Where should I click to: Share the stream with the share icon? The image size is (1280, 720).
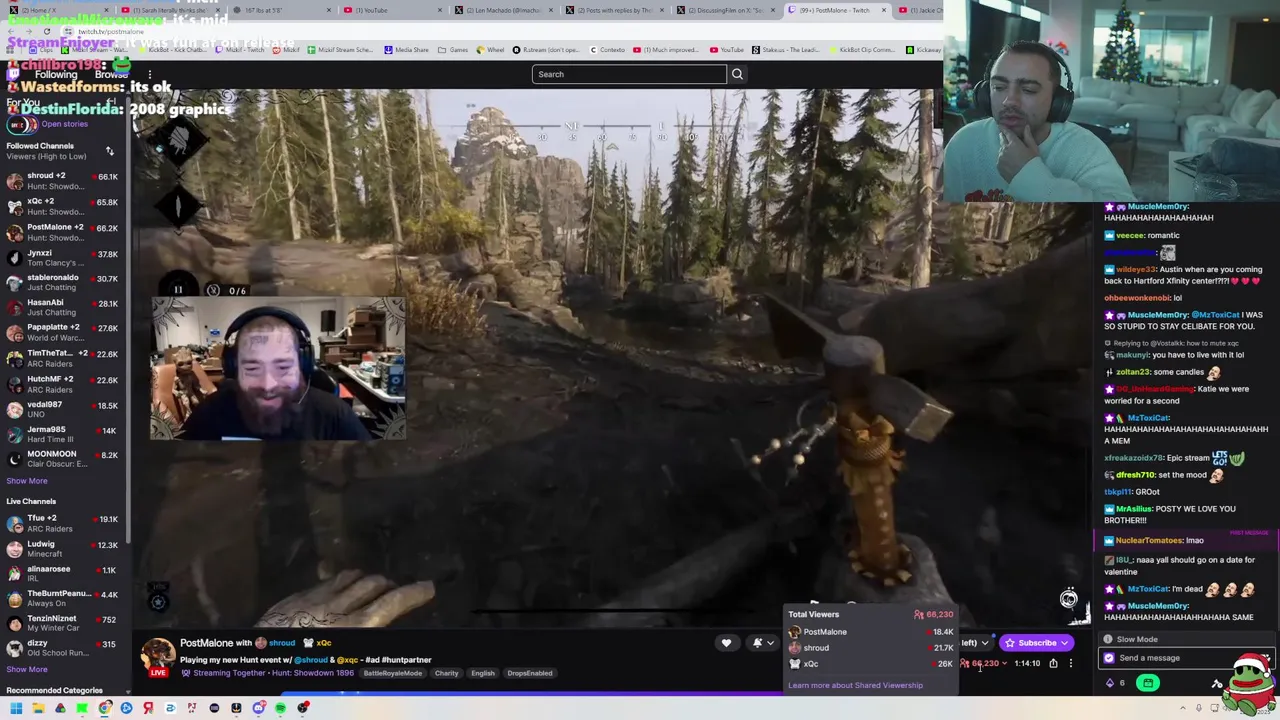point(1053,663)
